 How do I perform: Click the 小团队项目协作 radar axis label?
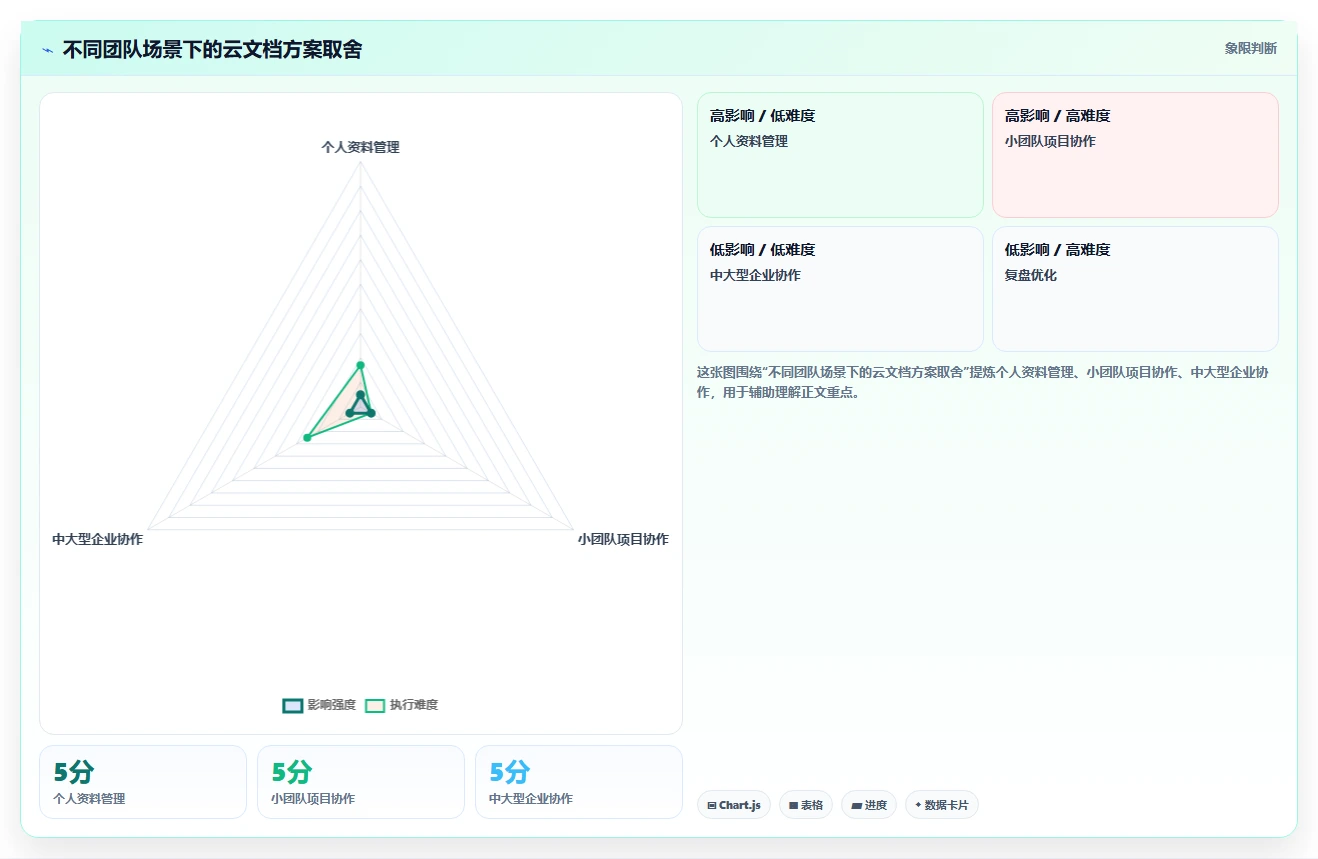coord(623,539)
